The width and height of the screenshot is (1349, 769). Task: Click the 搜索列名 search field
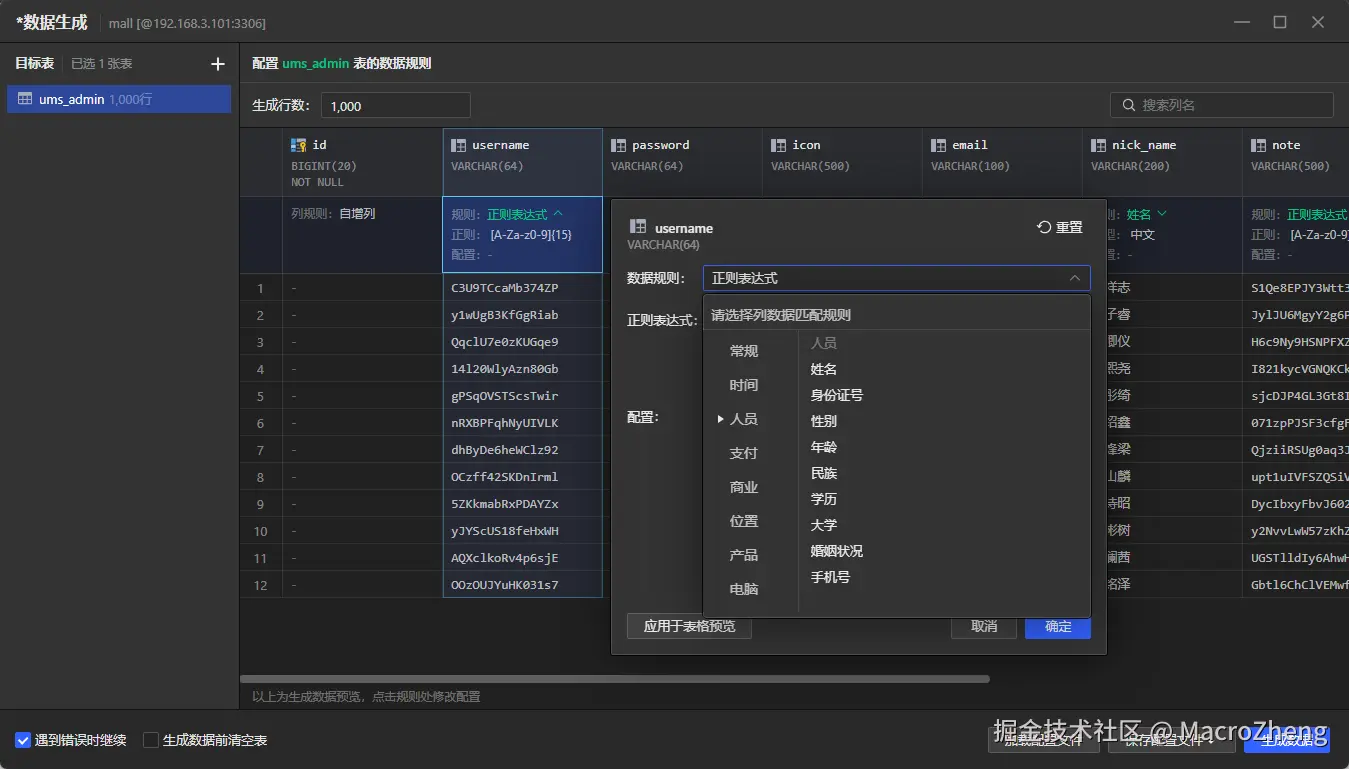click(1221, 105)
